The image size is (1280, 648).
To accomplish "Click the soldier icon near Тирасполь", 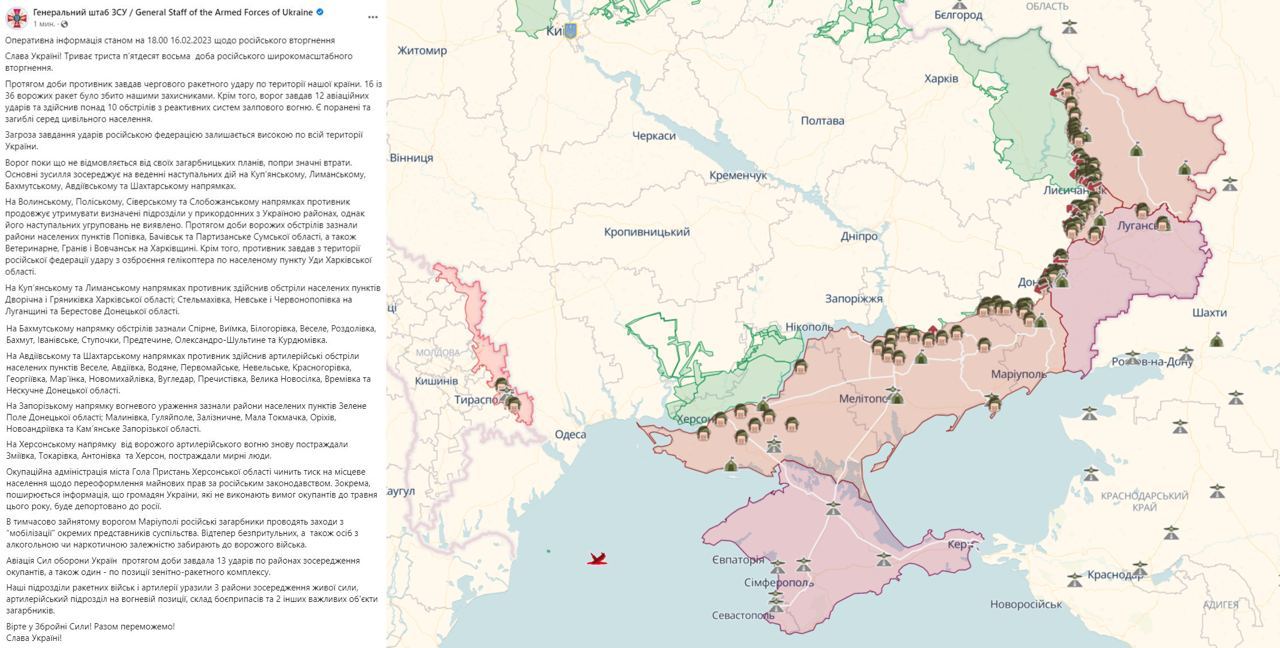I will click(513, 403).
